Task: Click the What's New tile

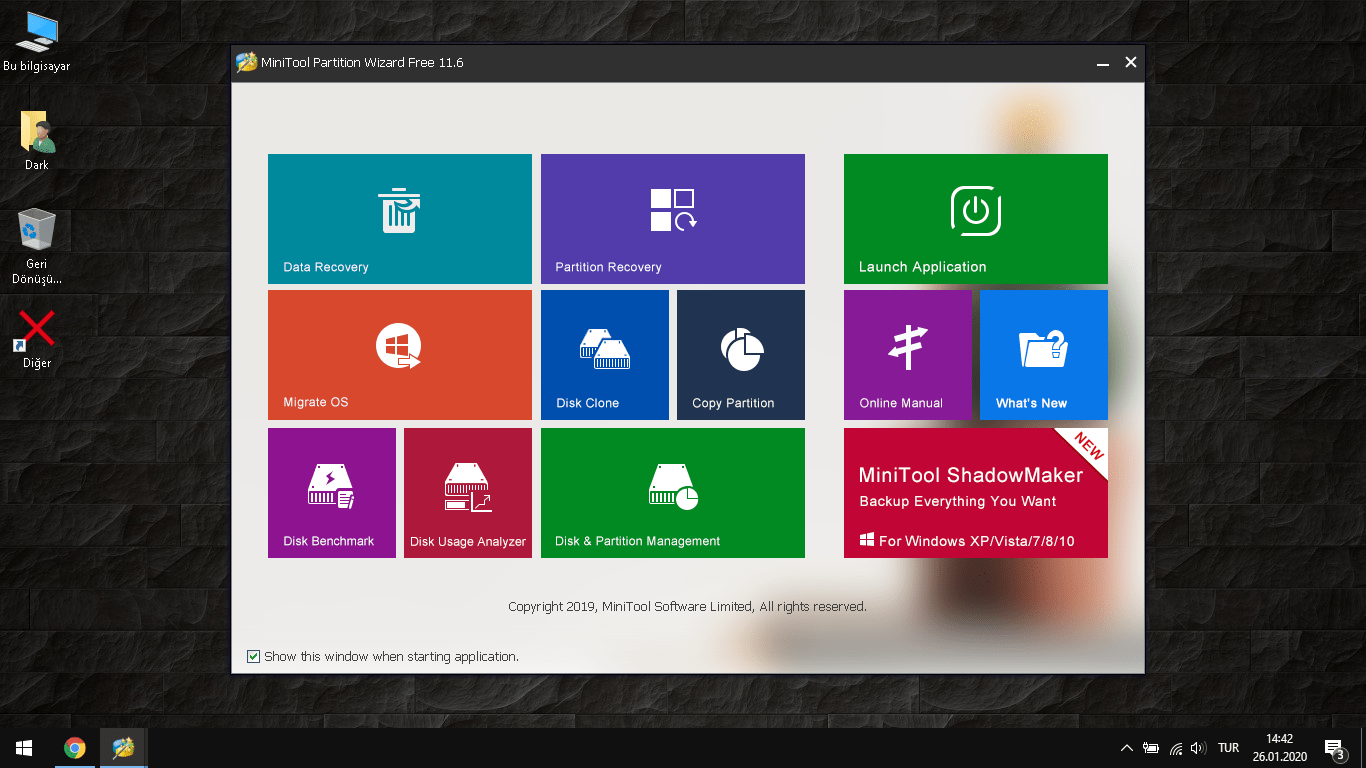Action: point(1044,355)
